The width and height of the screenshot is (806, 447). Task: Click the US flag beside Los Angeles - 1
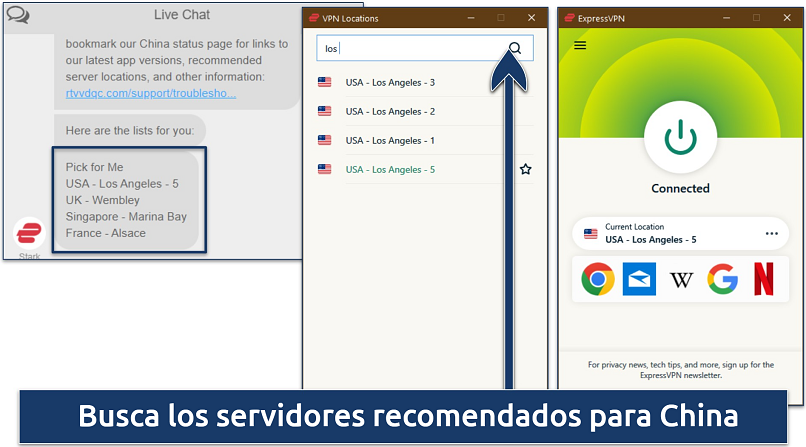(324, 140)
